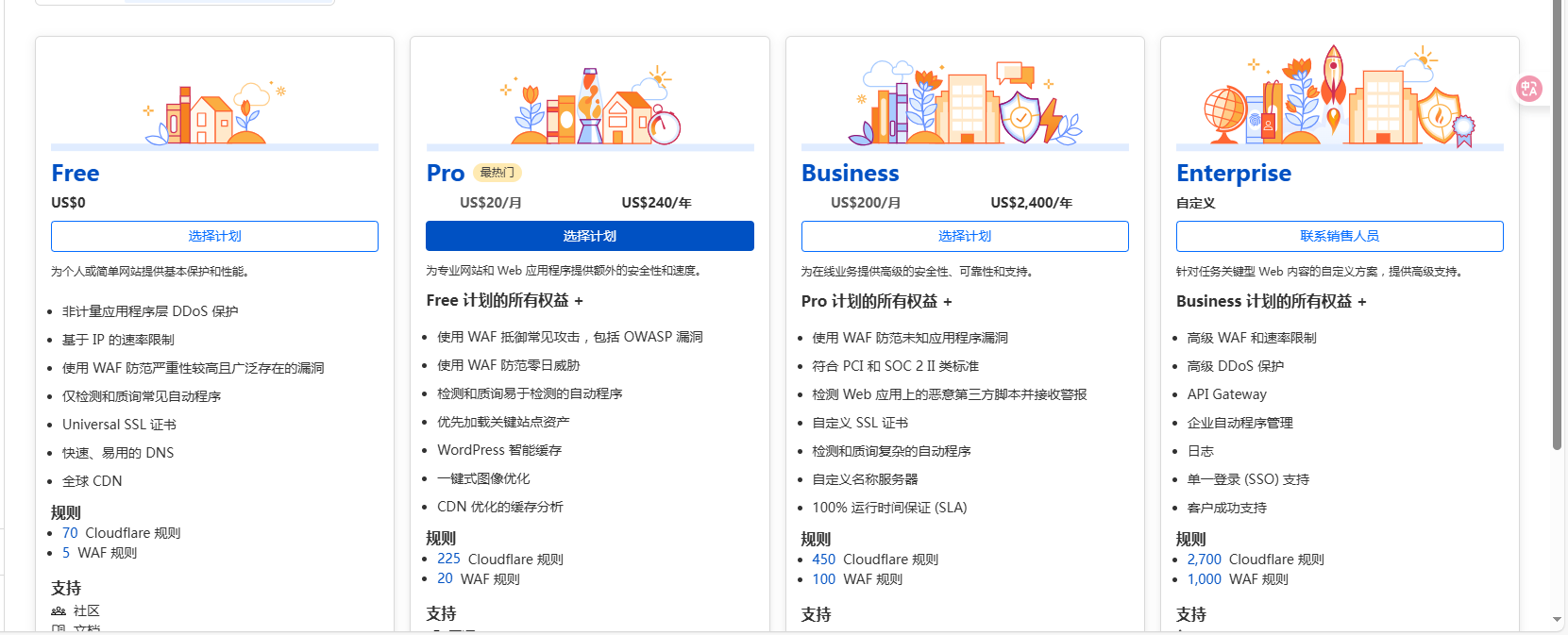Screen dimensions: 1568x635
Task: Click the 最热门 badge beside Pro
Action: (497, 173)
